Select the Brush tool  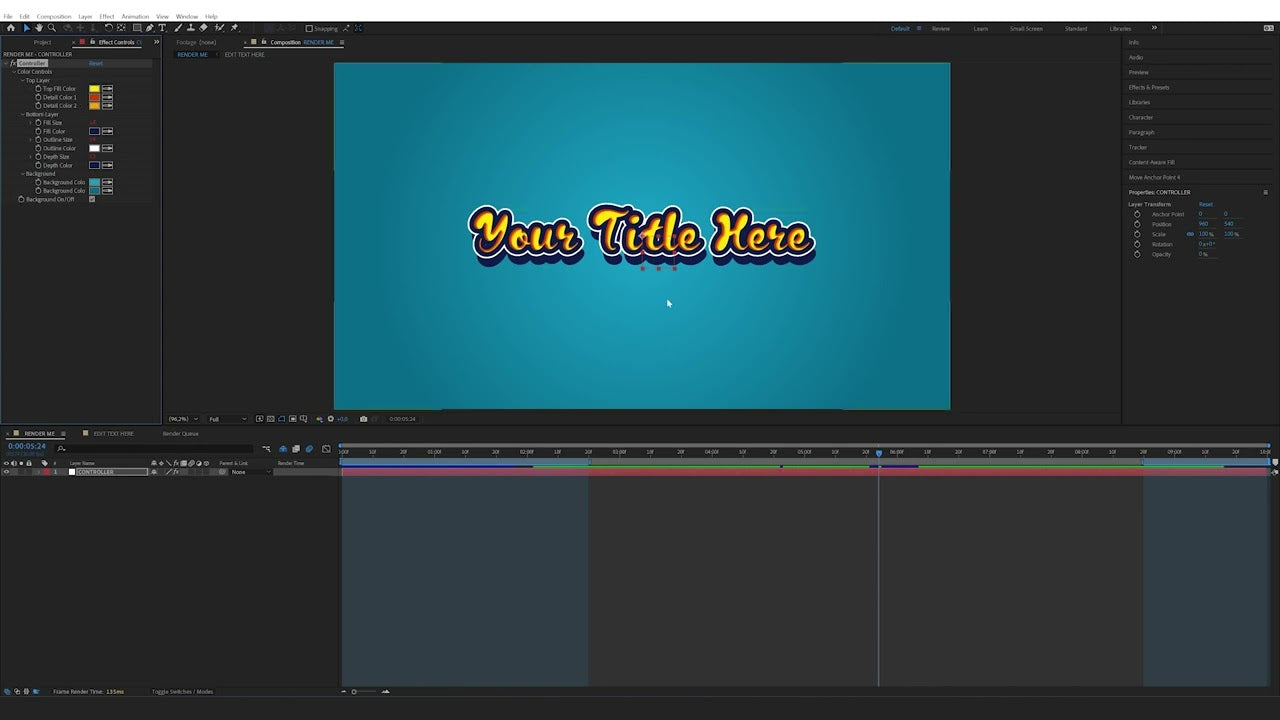click(x=177, y=28)
